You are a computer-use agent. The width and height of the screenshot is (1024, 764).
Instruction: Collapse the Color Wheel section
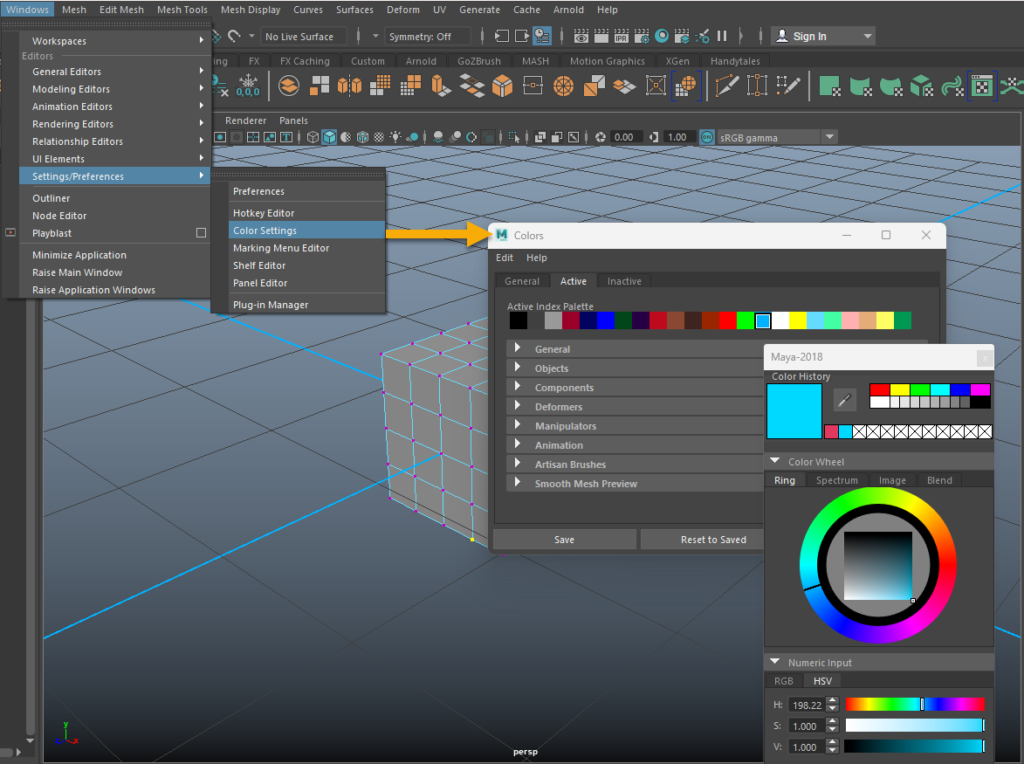coord(775,461)
